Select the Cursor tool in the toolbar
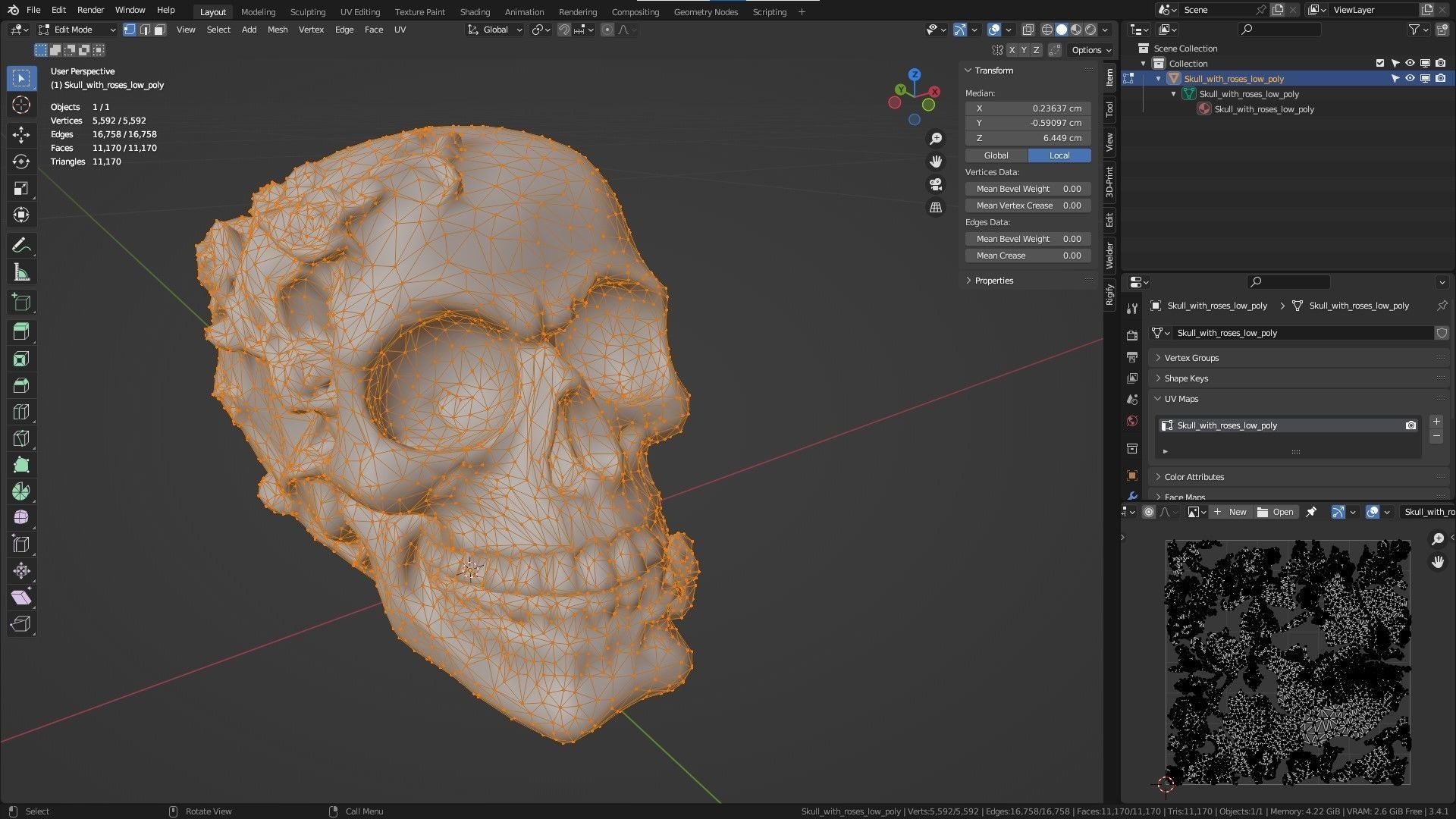 tap(21, 105)
